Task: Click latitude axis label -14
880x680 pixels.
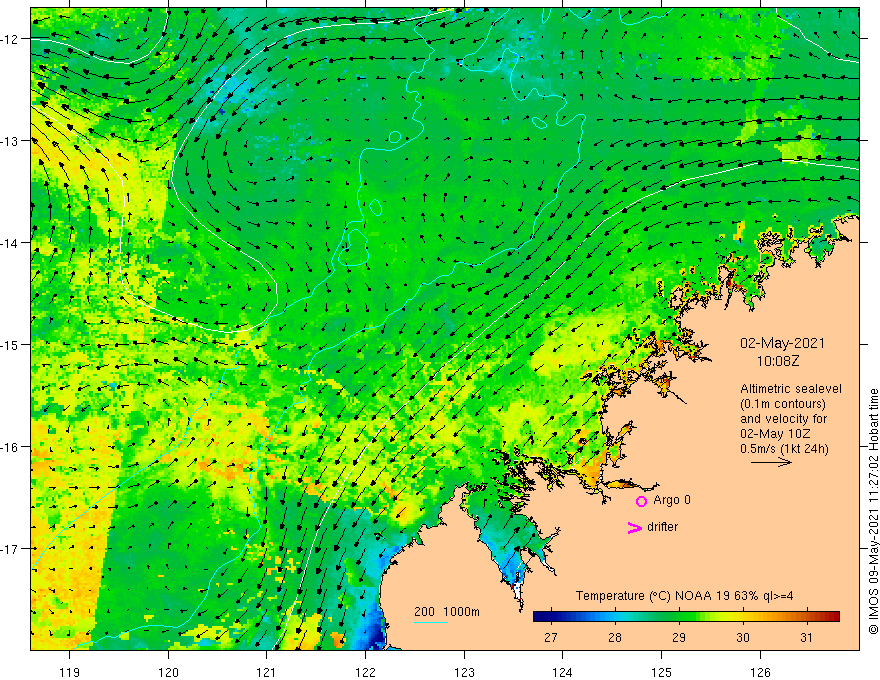Action: 10,243
